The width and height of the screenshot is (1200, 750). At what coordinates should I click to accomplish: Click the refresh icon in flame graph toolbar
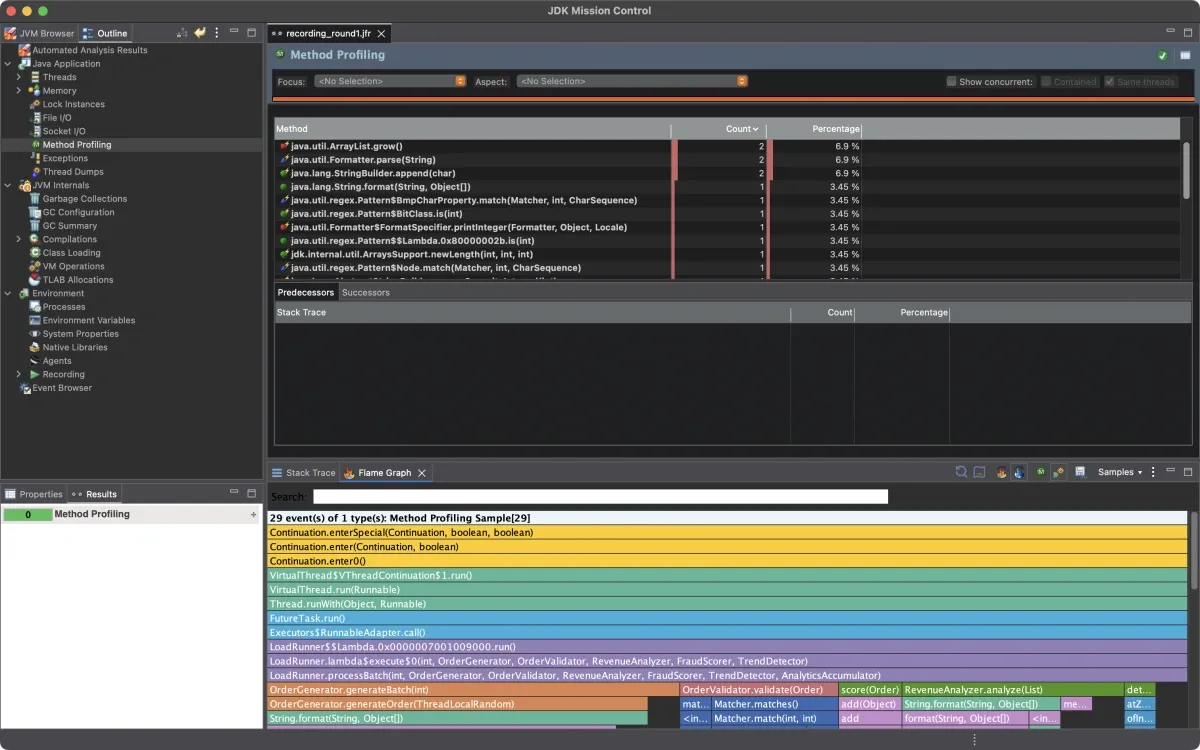click(961, 471)
